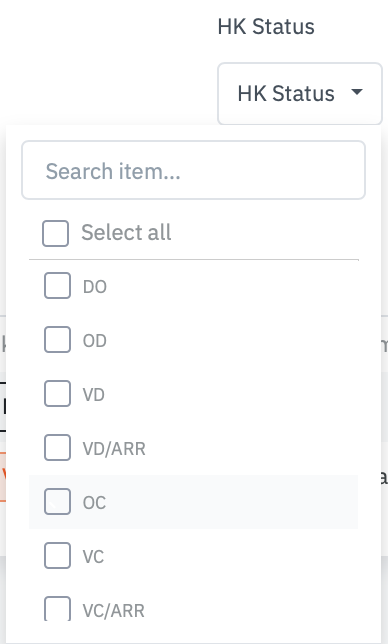Enable the VC checkbox box

(57, 556)
